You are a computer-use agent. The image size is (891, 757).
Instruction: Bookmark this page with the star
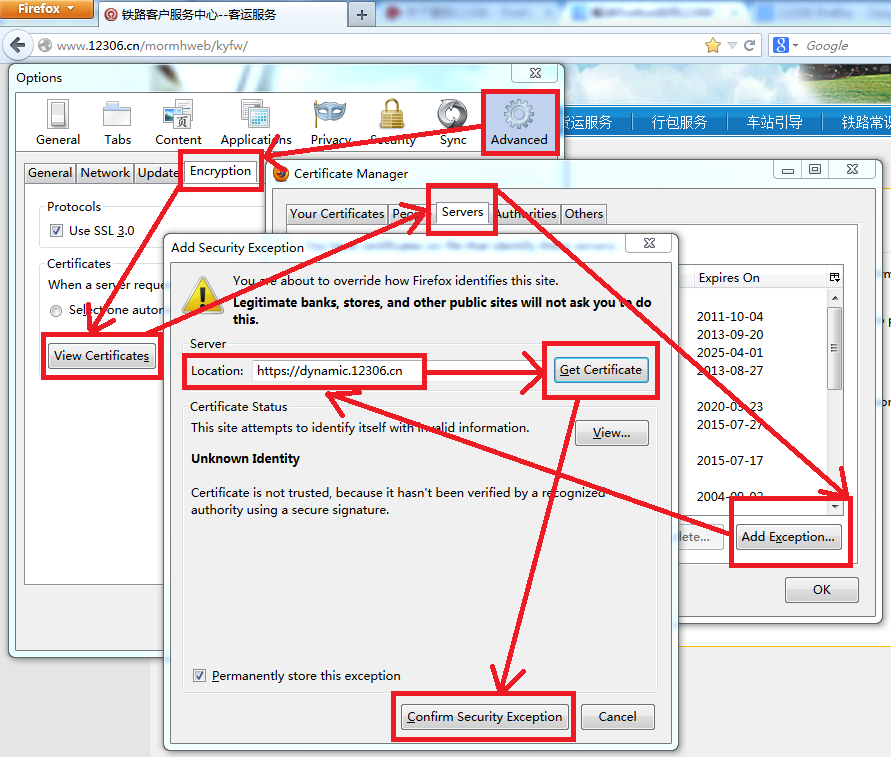pos(713,45)
